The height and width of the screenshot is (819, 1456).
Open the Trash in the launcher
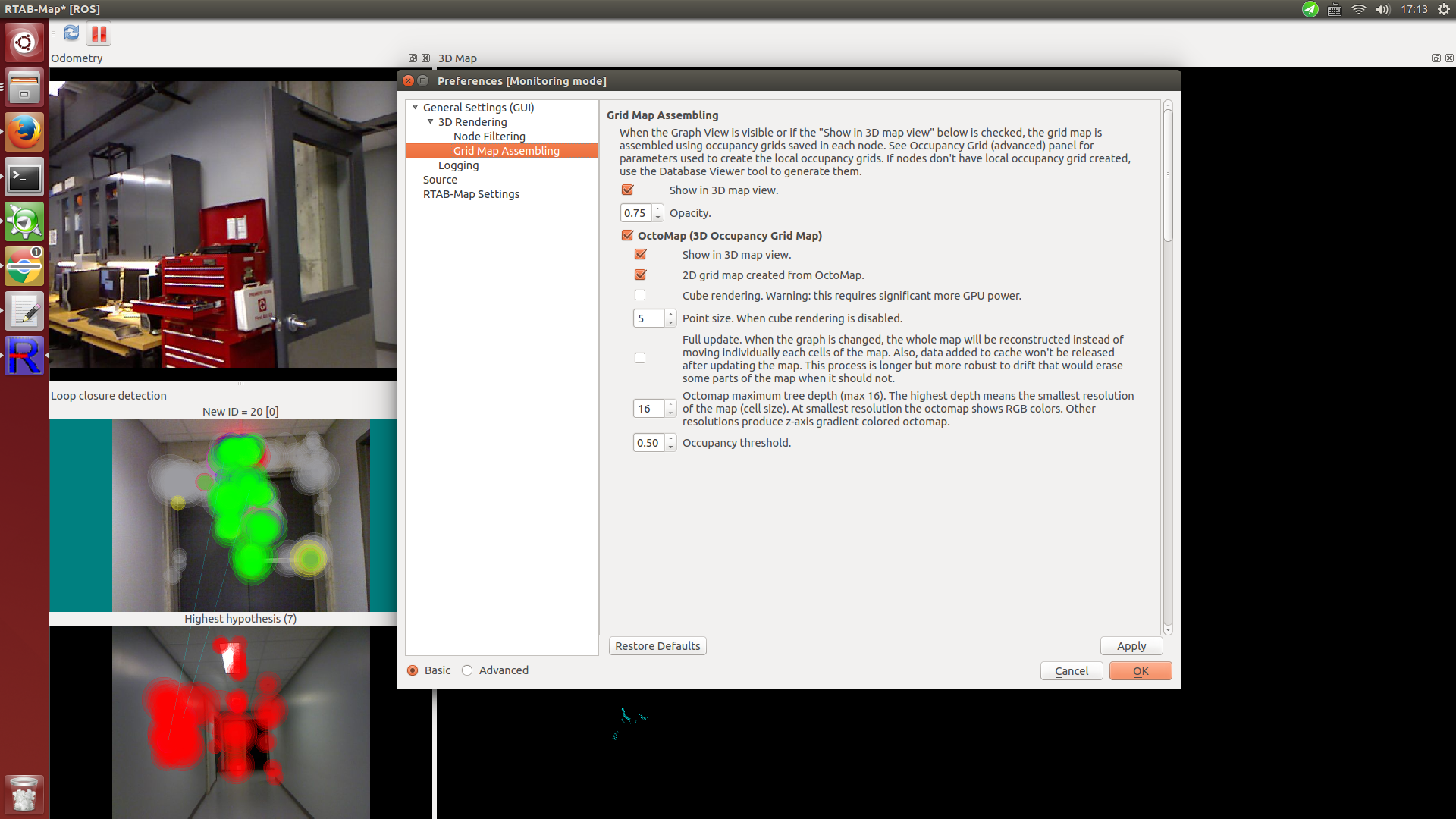point(24,794)
